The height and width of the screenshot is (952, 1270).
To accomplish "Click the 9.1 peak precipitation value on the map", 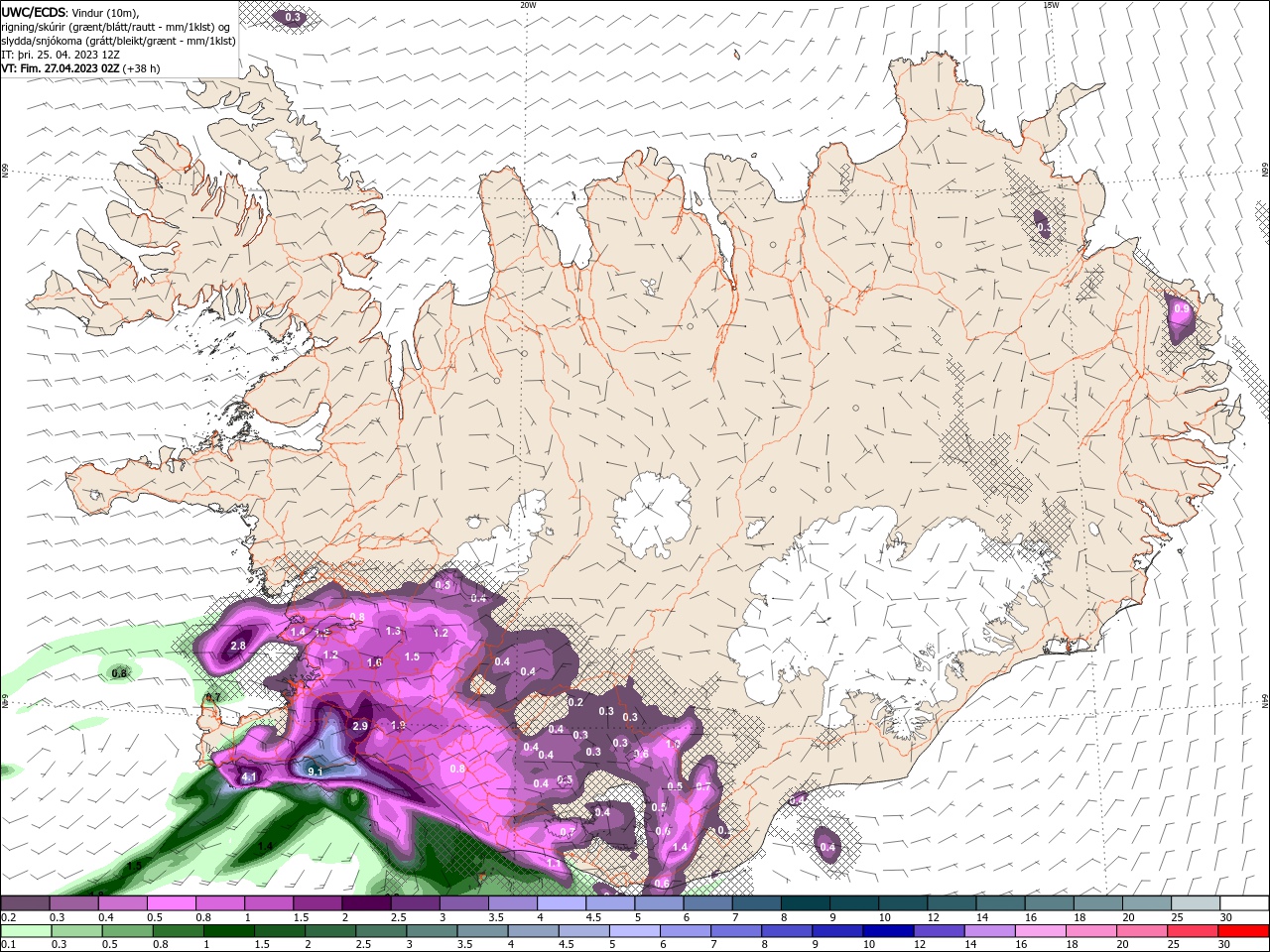I will click(316, 771).
